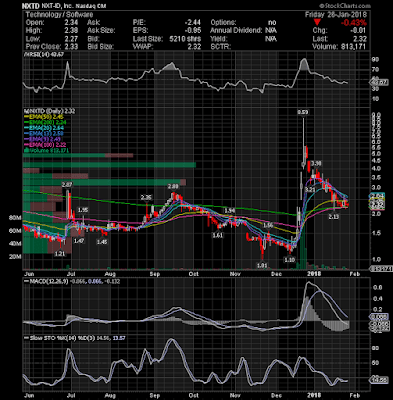Click the red down-arrow price change indicator
Screen dimensions: 393x400
[317, 23]
